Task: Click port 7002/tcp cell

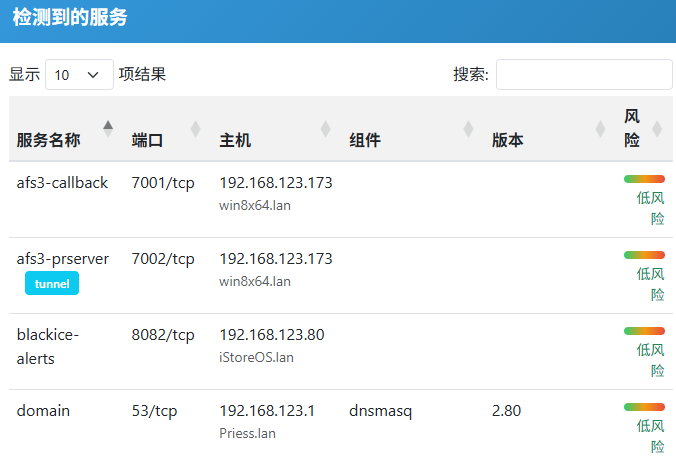Action: (x=163, y=259)
